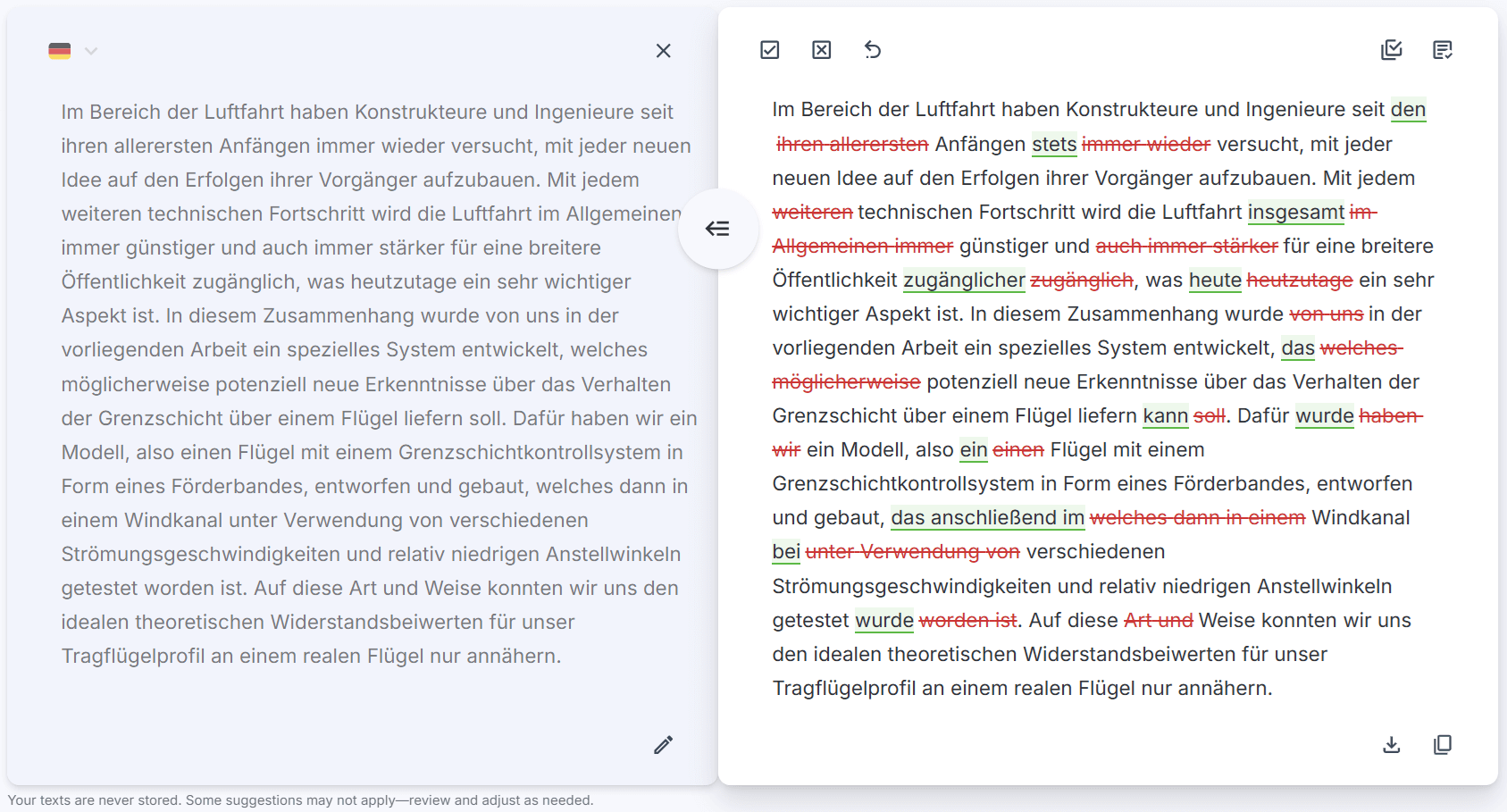This screenshot has height=812, width=1507.
Task: Copy the corrected text to clipboard
Action: click(x=1443, y=745)
